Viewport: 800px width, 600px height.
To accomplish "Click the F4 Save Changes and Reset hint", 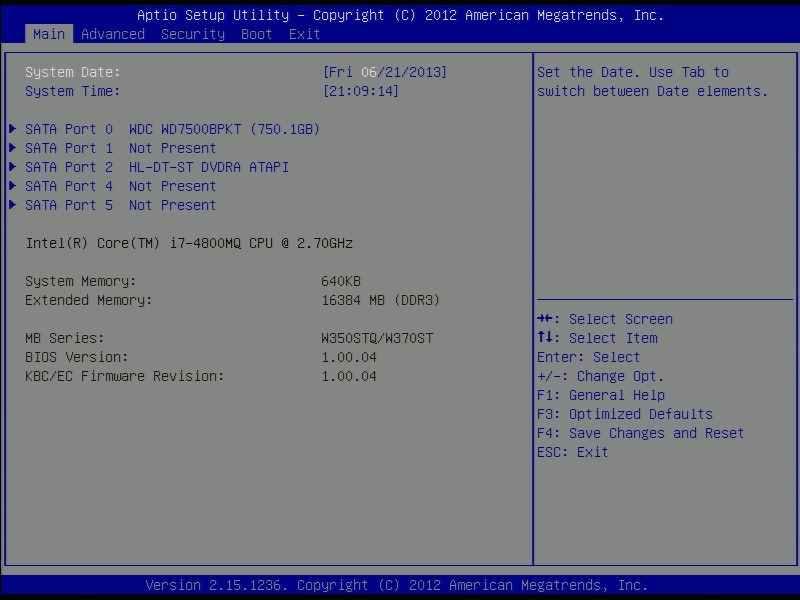I will point(640,433).
